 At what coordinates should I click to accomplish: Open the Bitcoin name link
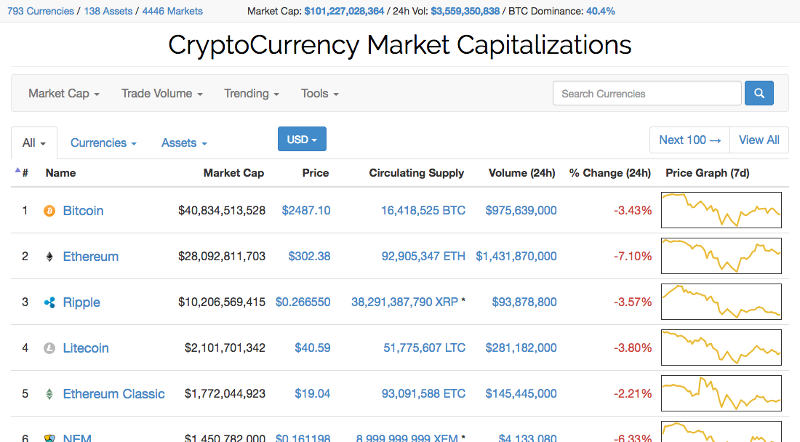83,211
